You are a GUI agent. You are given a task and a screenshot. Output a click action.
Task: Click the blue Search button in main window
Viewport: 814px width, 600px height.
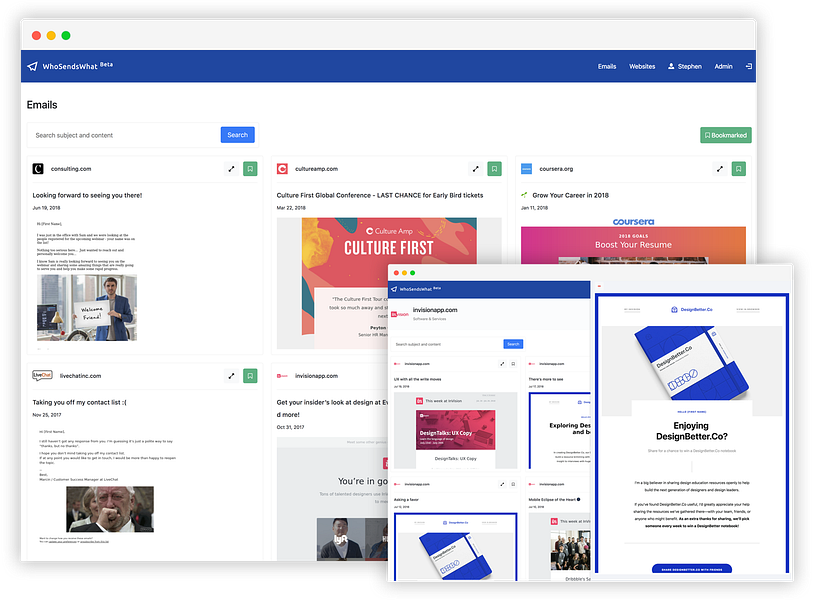[x=237, y=135]
